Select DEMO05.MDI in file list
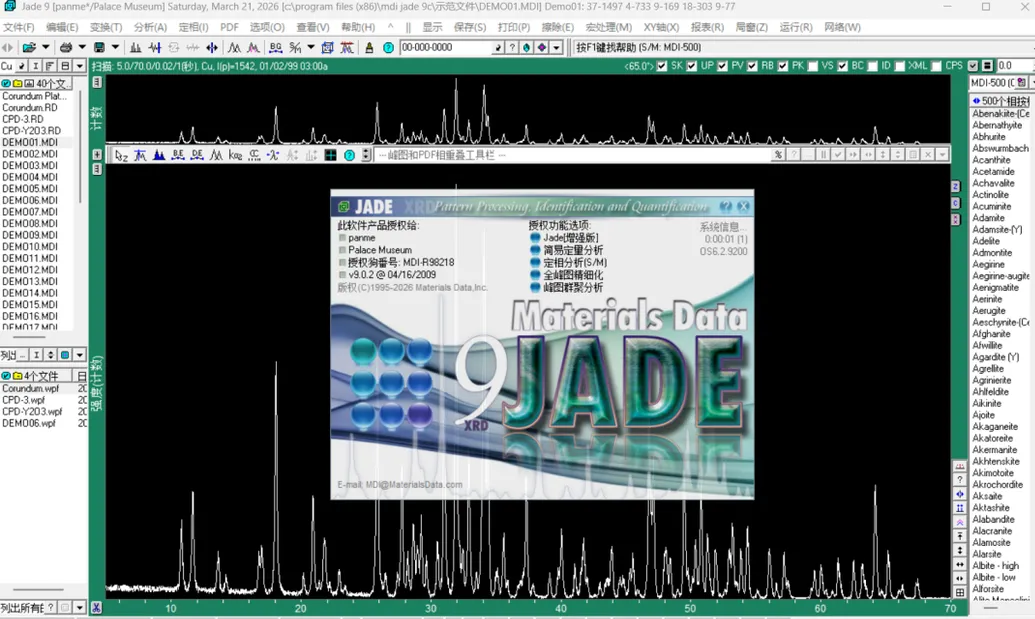The height and width of the screenshot is (619, 1035). [30, 189]
